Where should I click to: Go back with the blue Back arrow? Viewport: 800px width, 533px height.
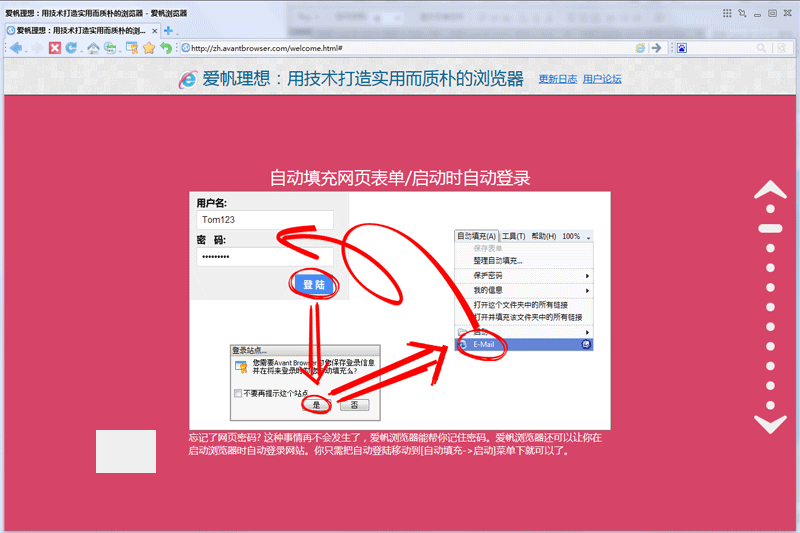[x=16, y=48]
